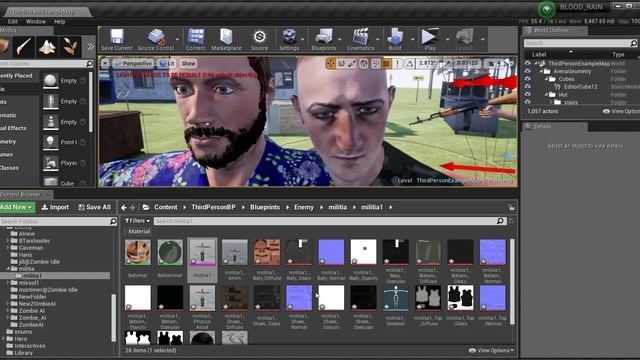Open the Lit view mode dropdown
This screenshot has height=360, width=640.
tap(167, 63)
